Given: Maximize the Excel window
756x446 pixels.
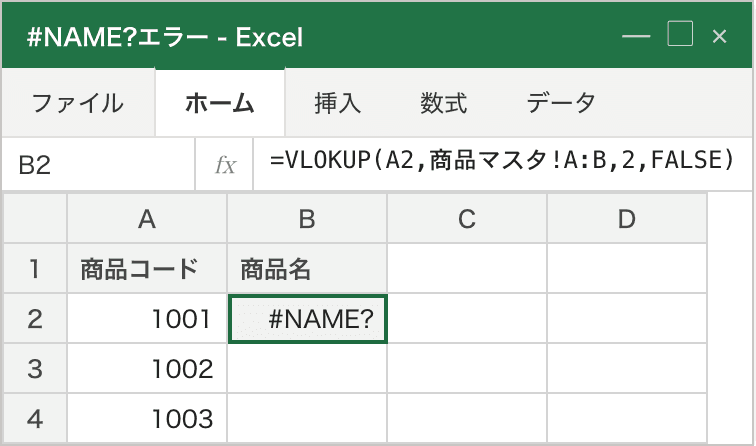Looking at the screenshot, I should [x=680, y=34].
